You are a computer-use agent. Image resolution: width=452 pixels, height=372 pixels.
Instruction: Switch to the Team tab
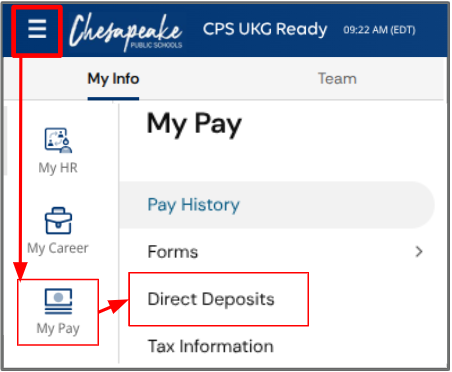point(337,79)
